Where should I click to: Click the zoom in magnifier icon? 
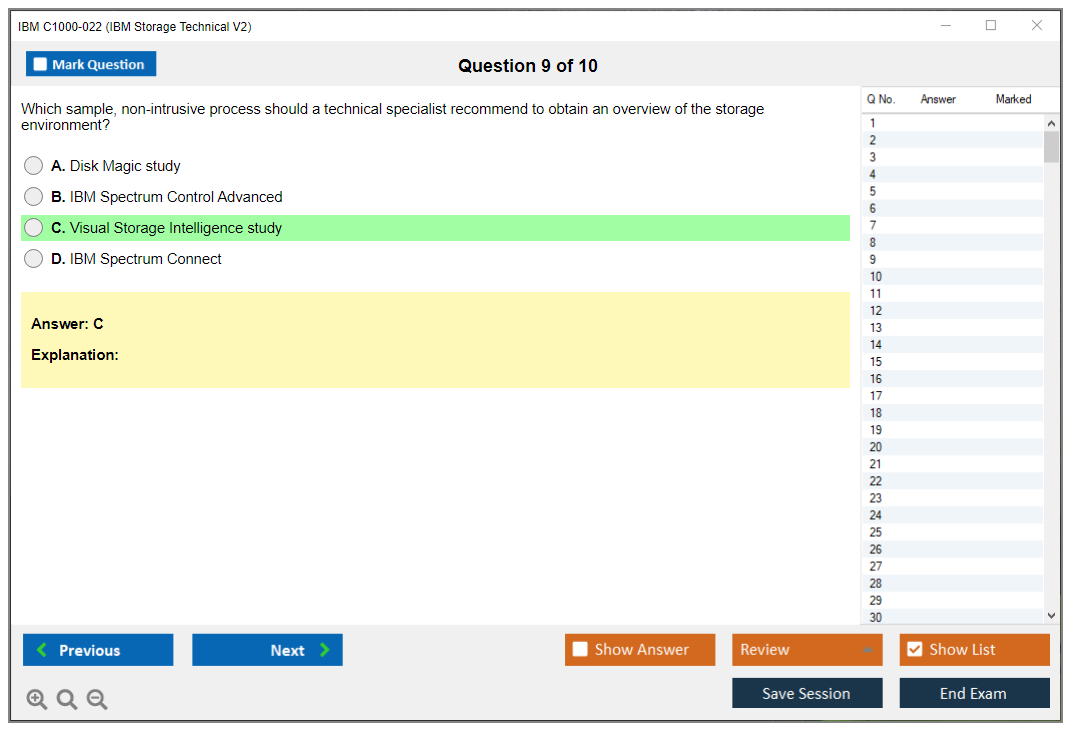coord(37,700)
